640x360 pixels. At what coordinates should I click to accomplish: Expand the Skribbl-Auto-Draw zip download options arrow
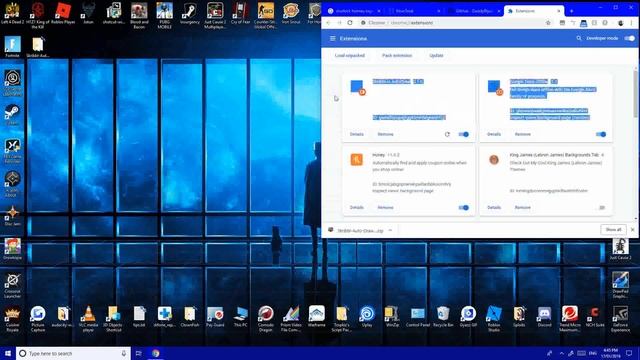click(x=390, y=231)
